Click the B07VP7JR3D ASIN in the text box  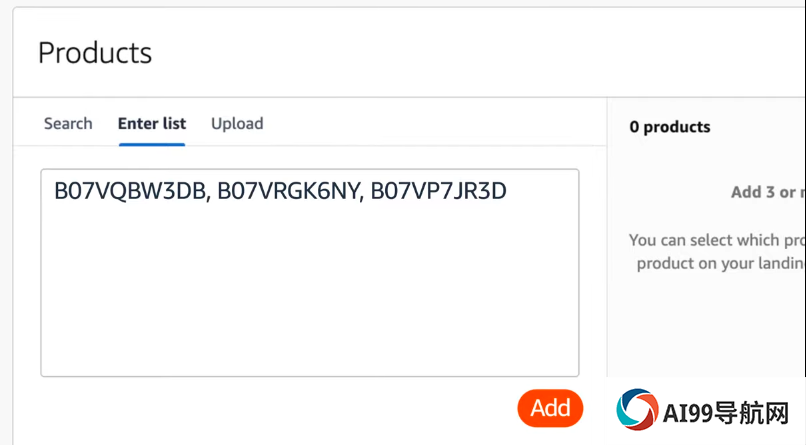438,191
